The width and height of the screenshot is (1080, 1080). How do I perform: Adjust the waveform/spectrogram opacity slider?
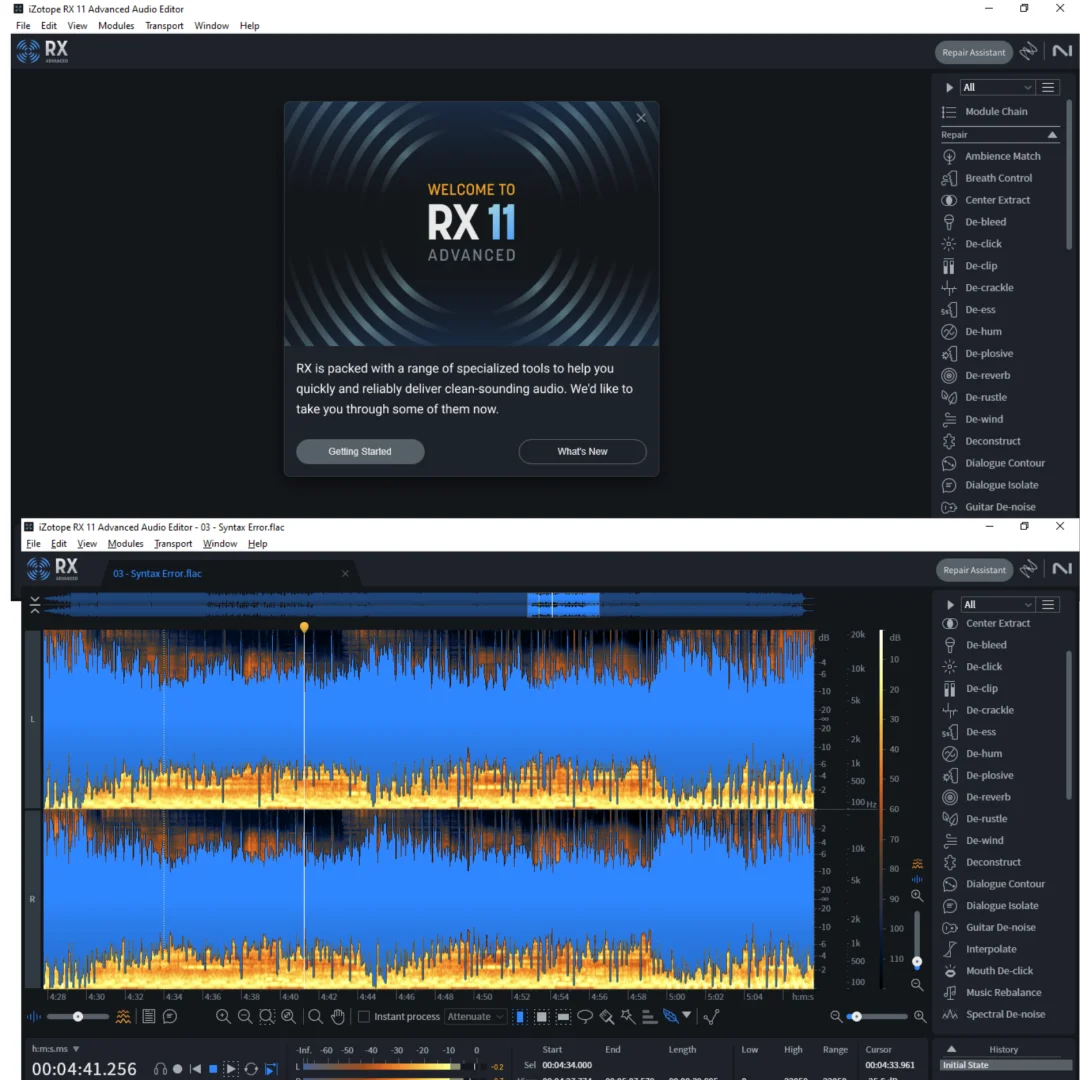coord(77,1017)
